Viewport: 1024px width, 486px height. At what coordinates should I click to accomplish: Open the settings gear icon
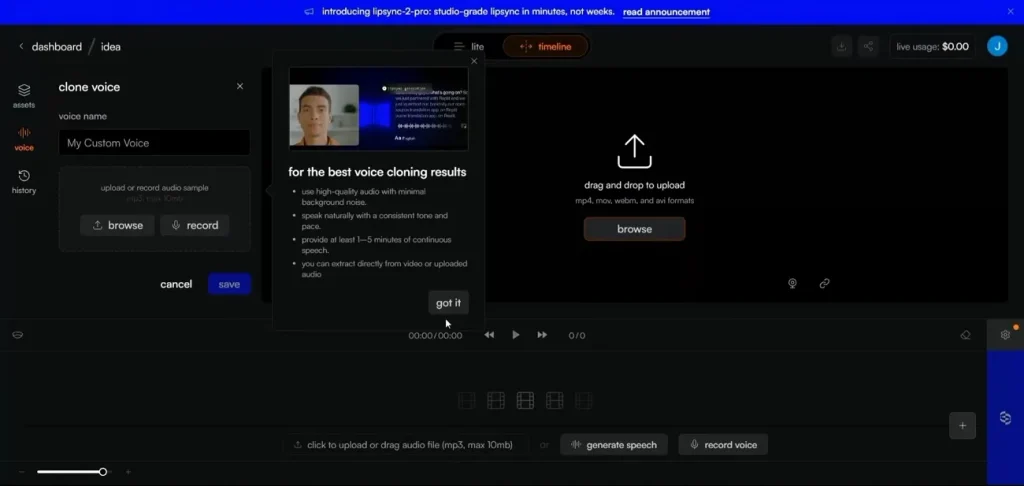[x=1005, y=335]
